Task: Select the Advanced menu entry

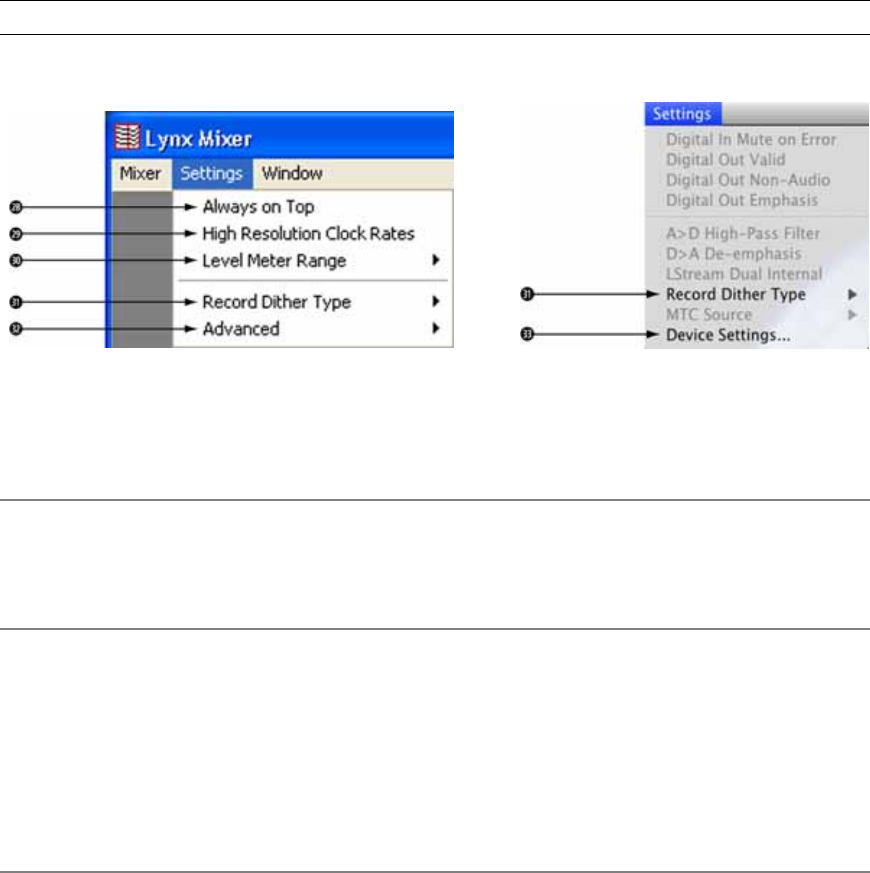Action: point(240,328)
